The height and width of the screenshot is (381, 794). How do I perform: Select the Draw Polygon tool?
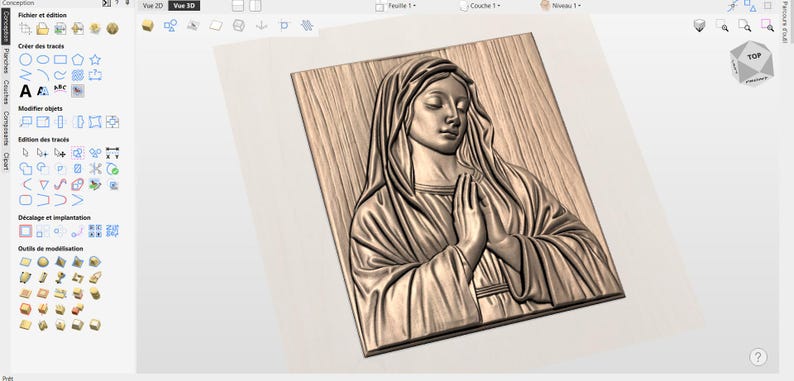click(77, 60)
